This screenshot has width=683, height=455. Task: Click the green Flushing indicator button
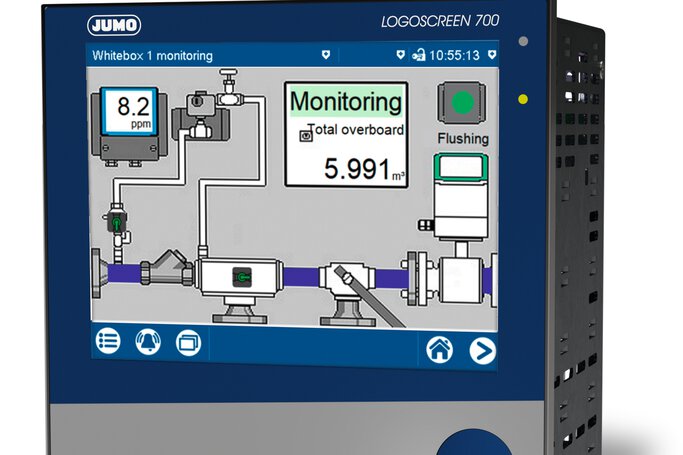[462, 103]
